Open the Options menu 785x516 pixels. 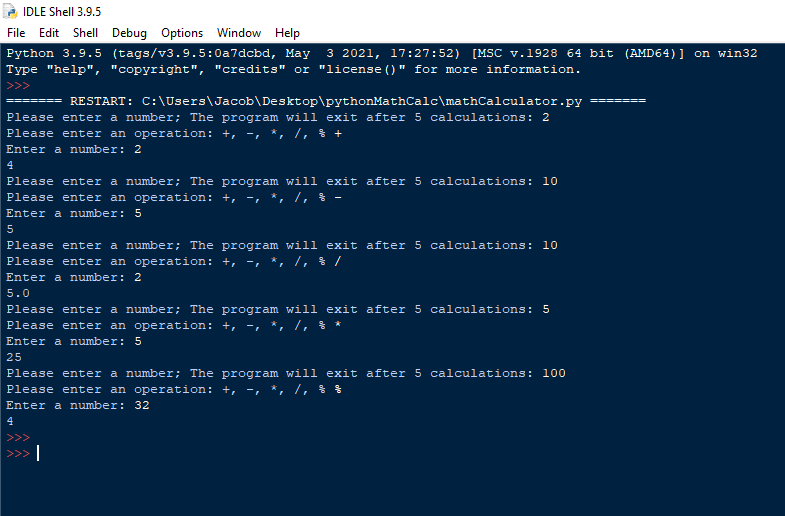point(182,33)
